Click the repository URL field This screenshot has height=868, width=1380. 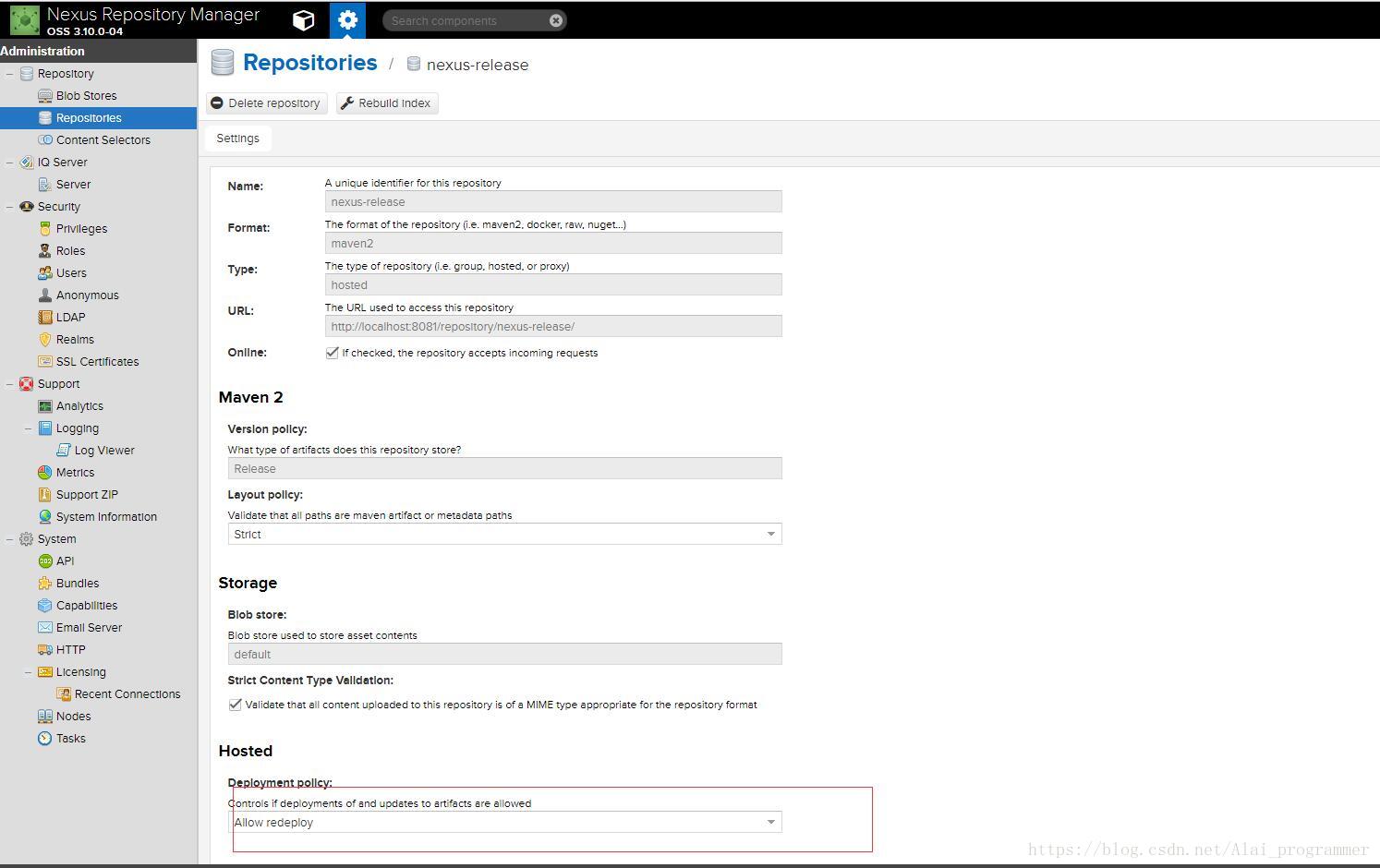[x=553, y=326]
